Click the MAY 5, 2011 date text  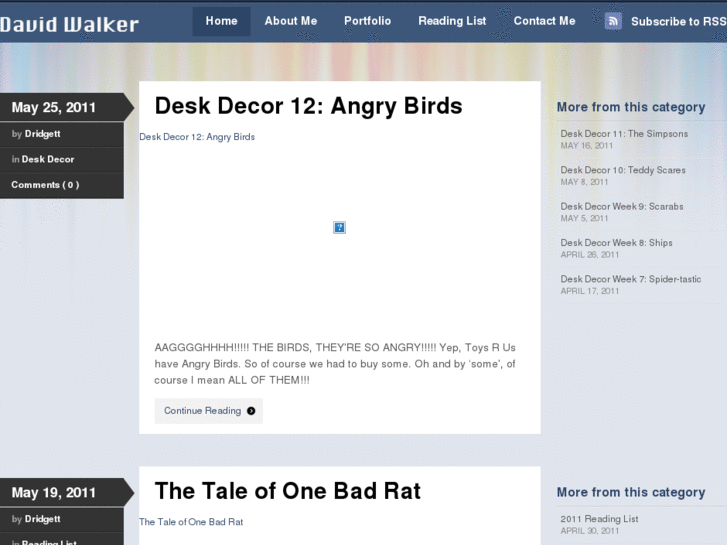click(x=584, y=218)
